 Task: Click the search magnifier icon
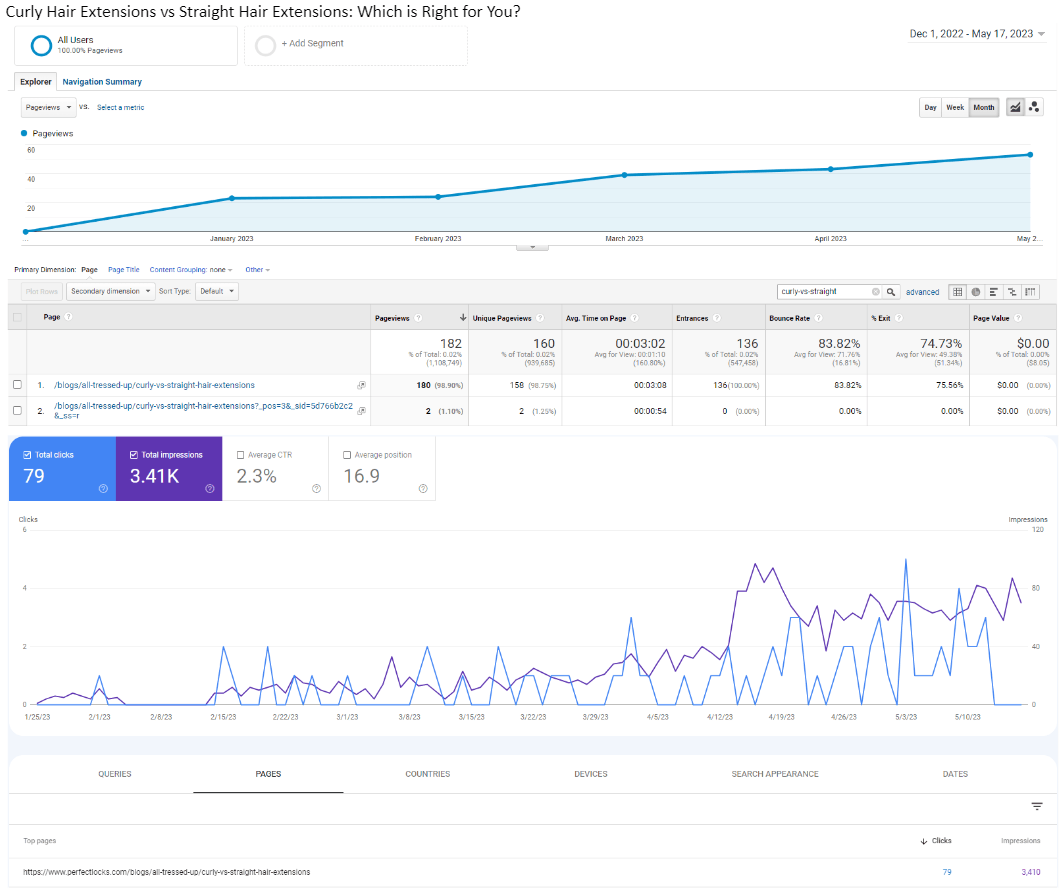tap(891, 292)
